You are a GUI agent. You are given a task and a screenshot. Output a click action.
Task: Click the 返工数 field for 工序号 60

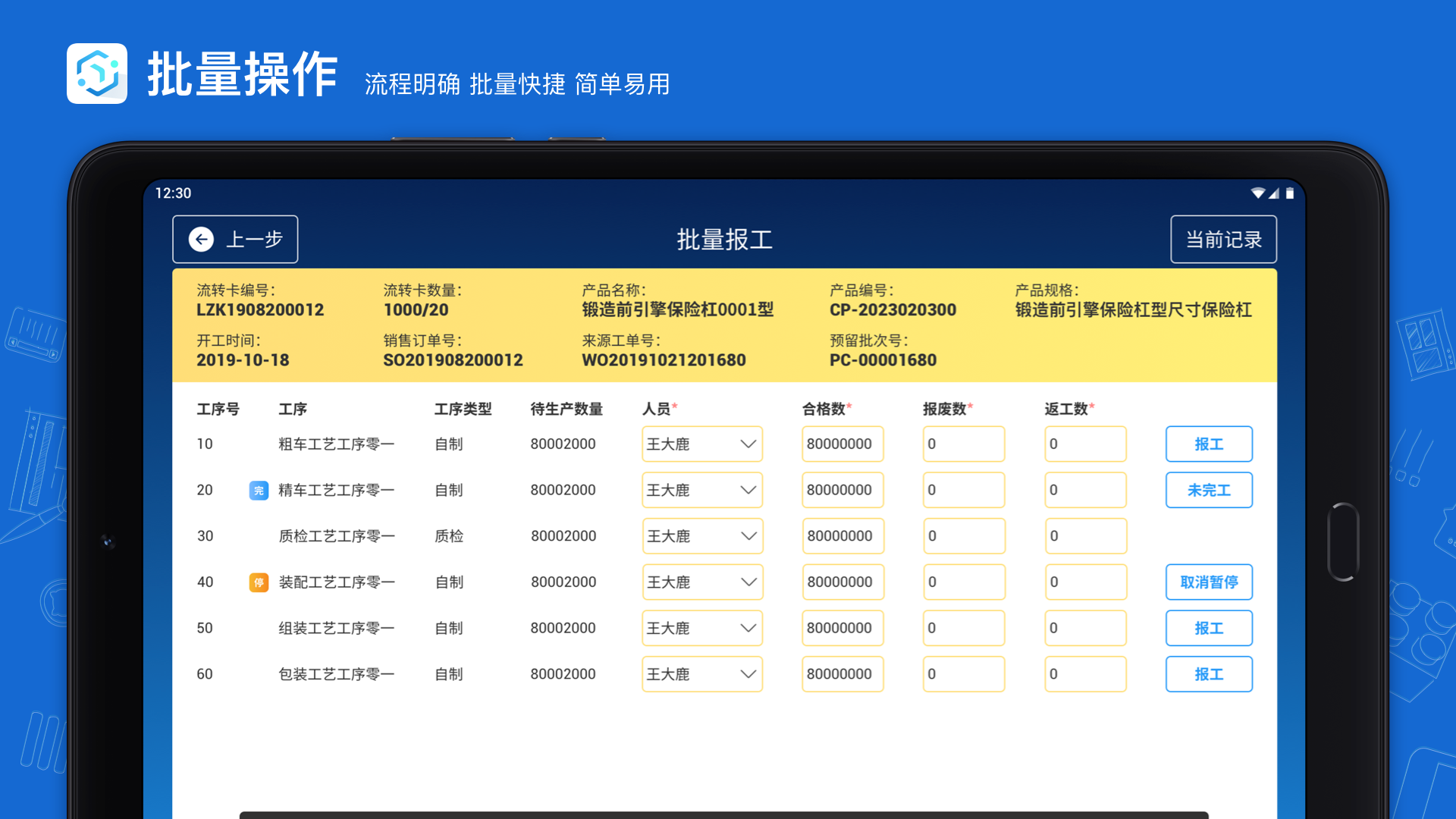[1085, 674]
